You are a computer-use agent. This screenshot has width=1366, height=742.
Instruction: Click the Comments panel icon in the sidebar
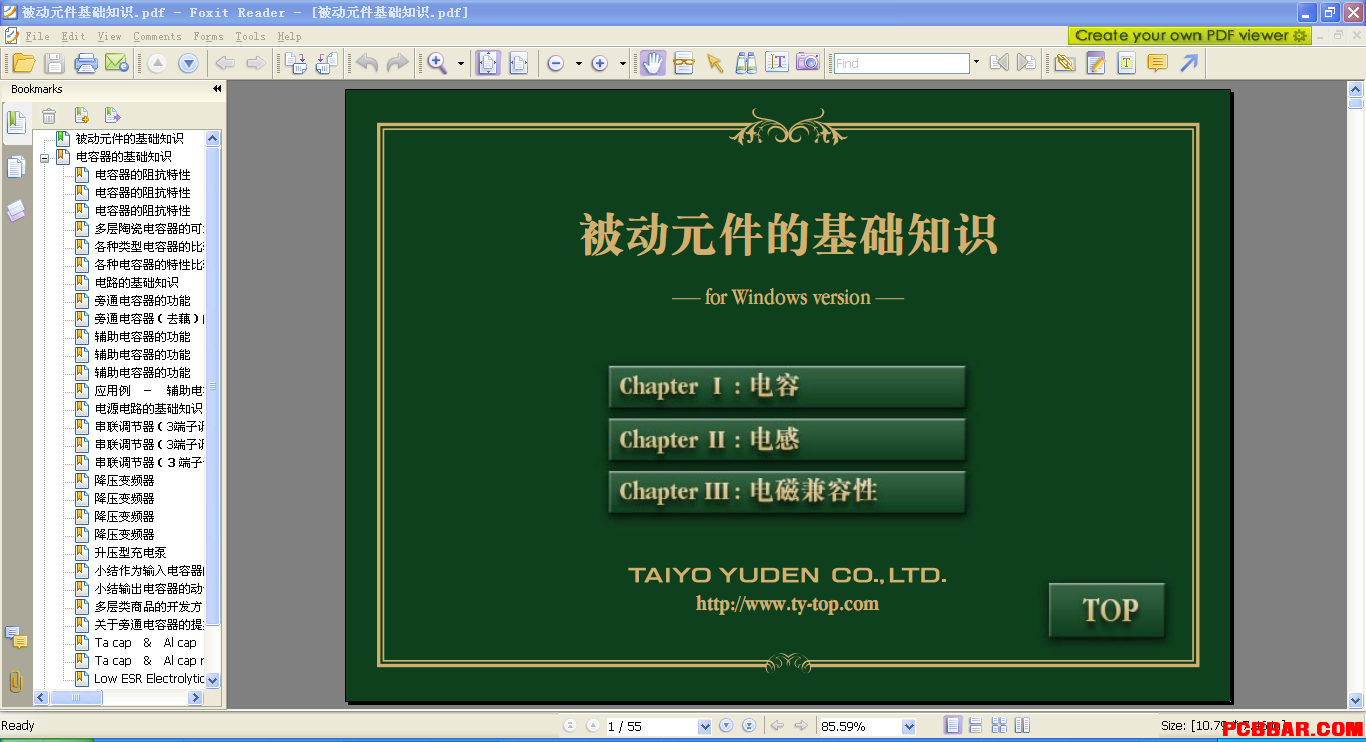click(x=16, y=637)
